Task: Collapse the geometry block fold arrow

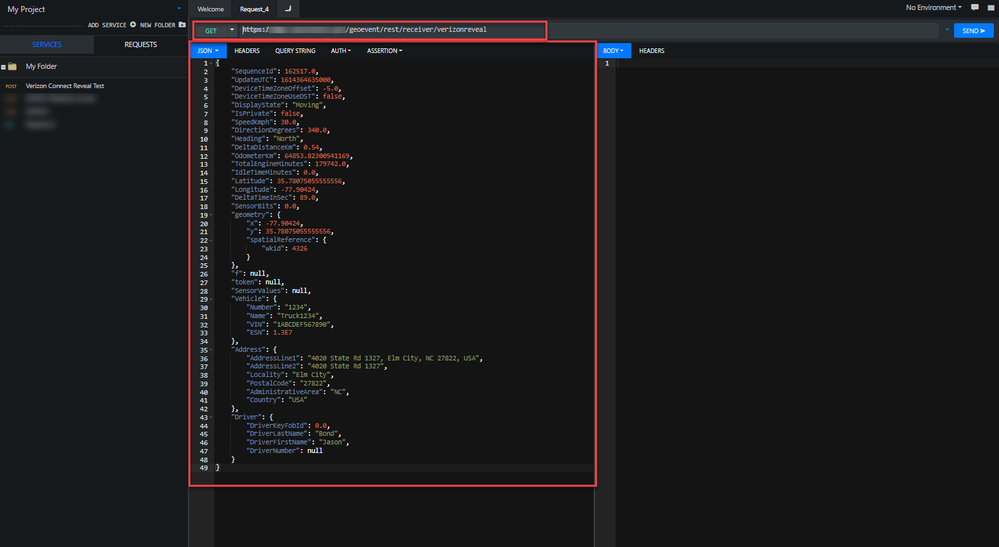Action: [x=211, y=215]
